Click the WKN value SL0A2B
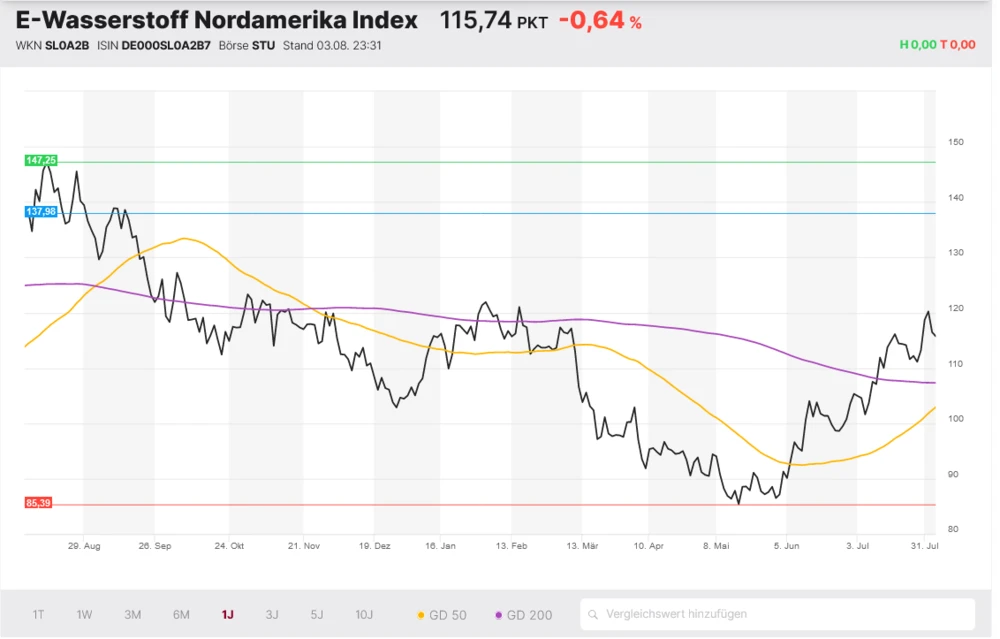1000x639 pixels. pos(67,45)
